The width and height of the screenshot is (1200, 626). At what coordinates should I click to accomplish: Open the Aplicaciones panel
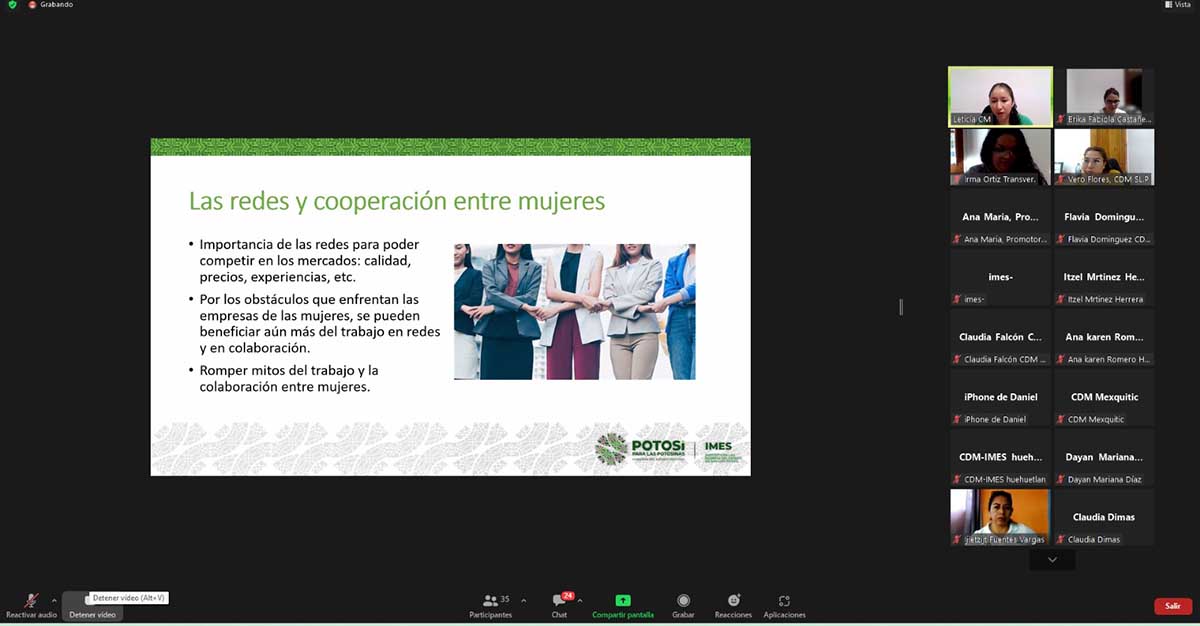(x=784, y=603)
